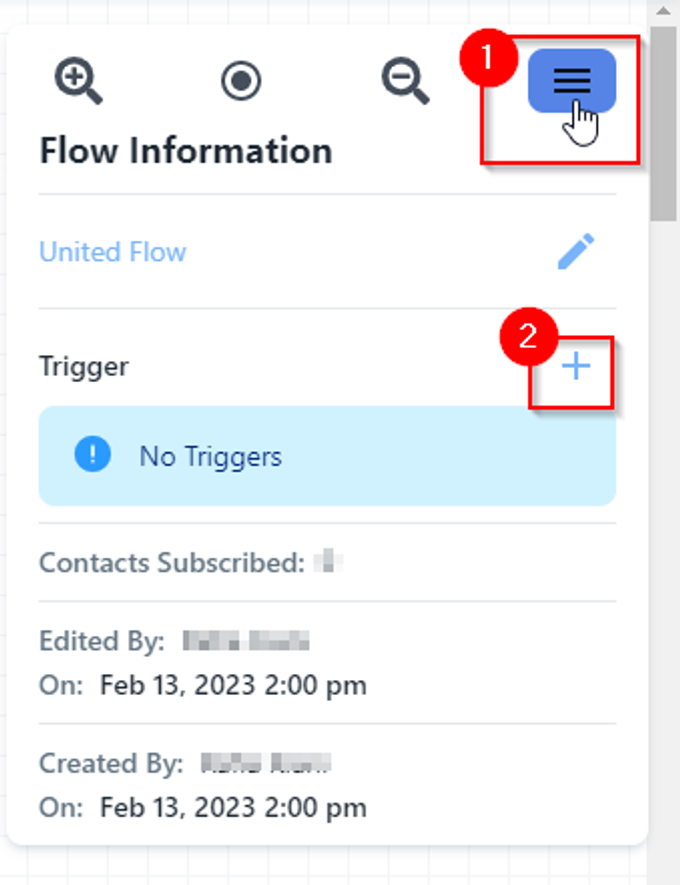
Task: Click the Contacts Subscribed label
Action: pyautogui.click(x=171, y=562)
